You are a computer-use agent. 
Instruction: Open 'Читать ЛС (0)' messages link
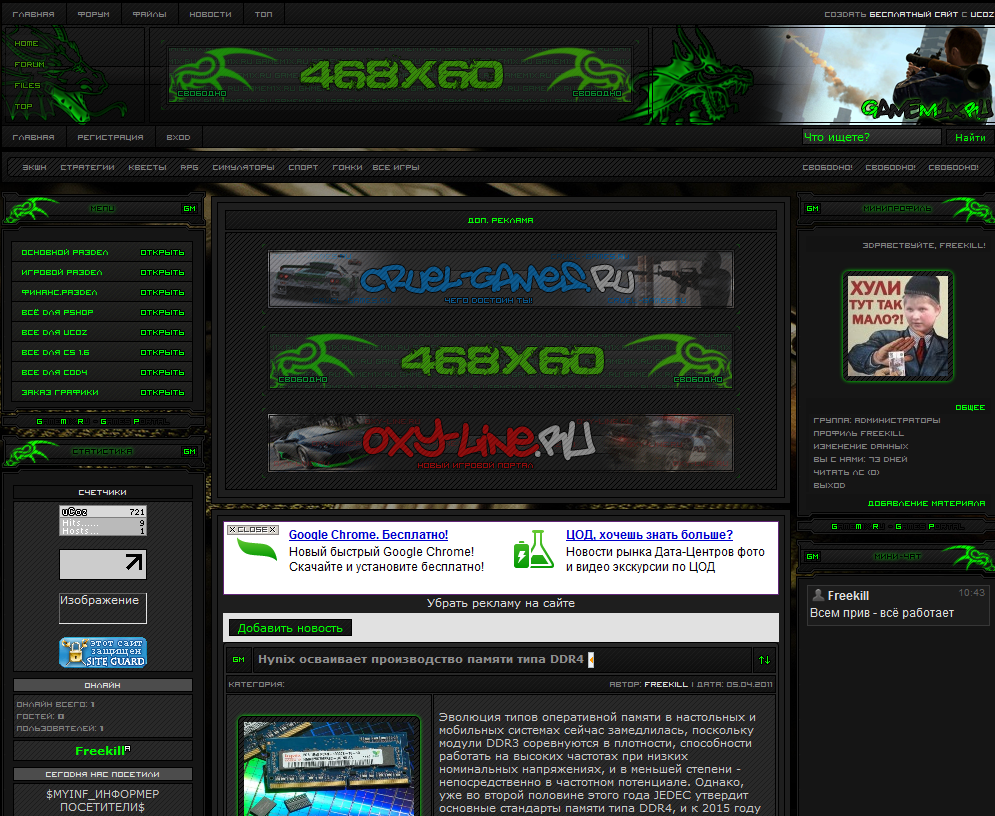pos(847,473)
